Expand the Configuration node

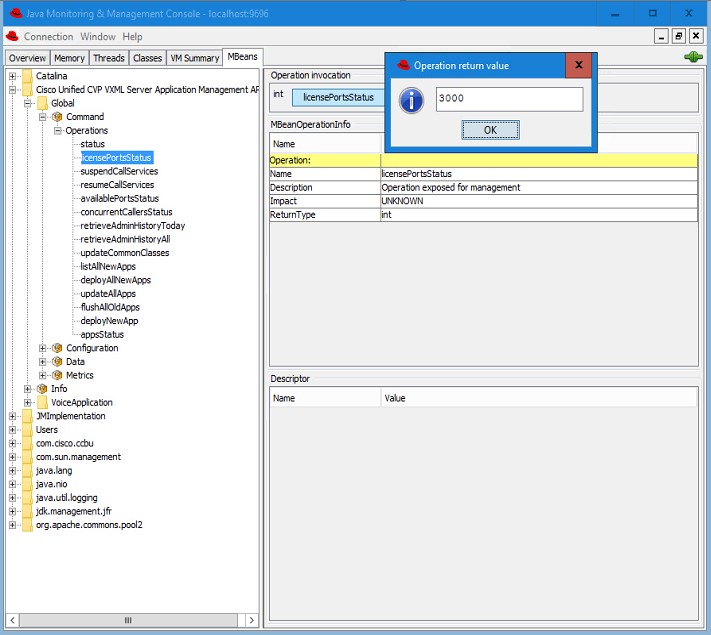(x=43, y=348)
